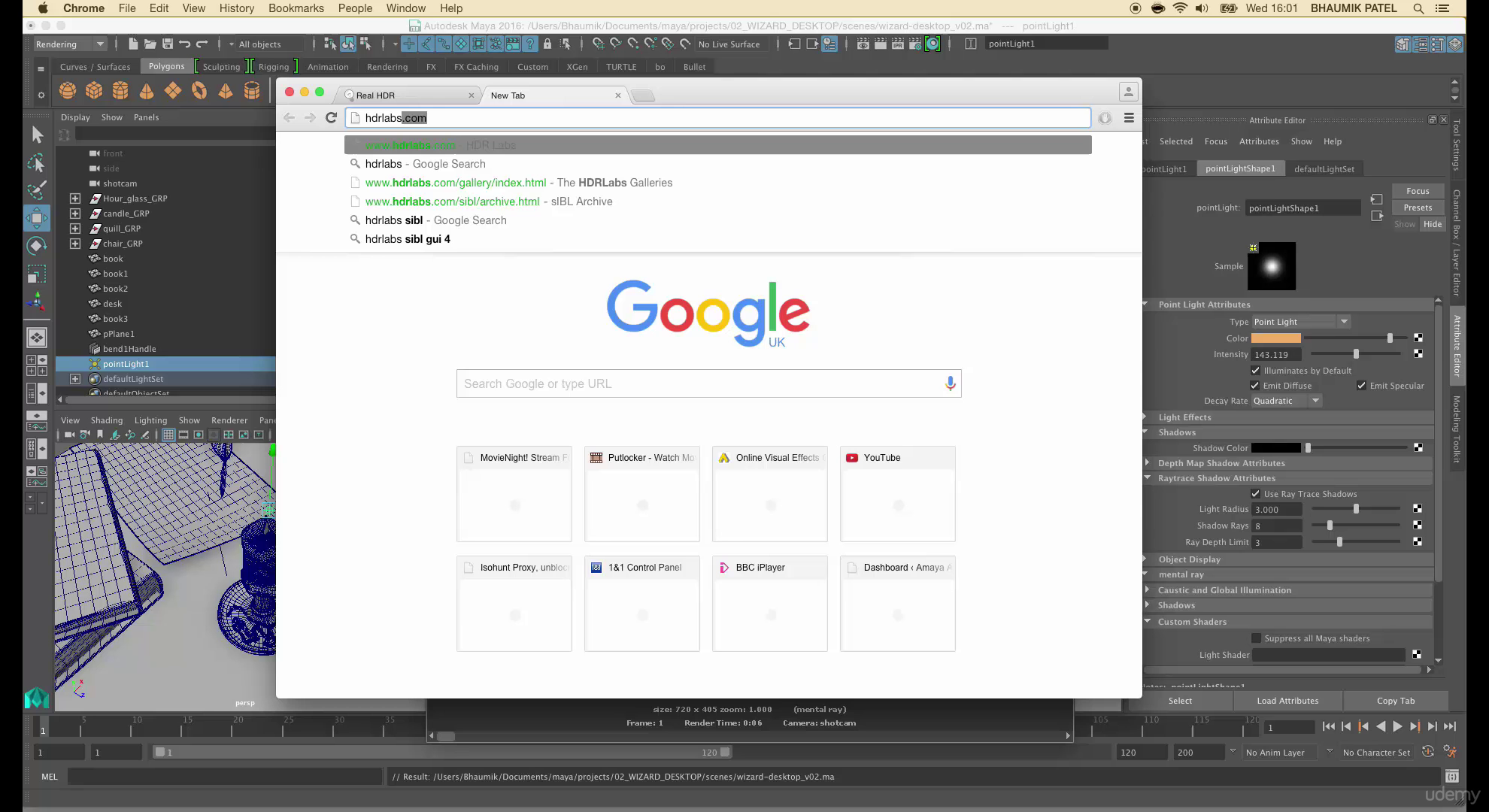
Task: Select the Paint Selection tool
Action: pyautogui.click(x=37, y=189)
